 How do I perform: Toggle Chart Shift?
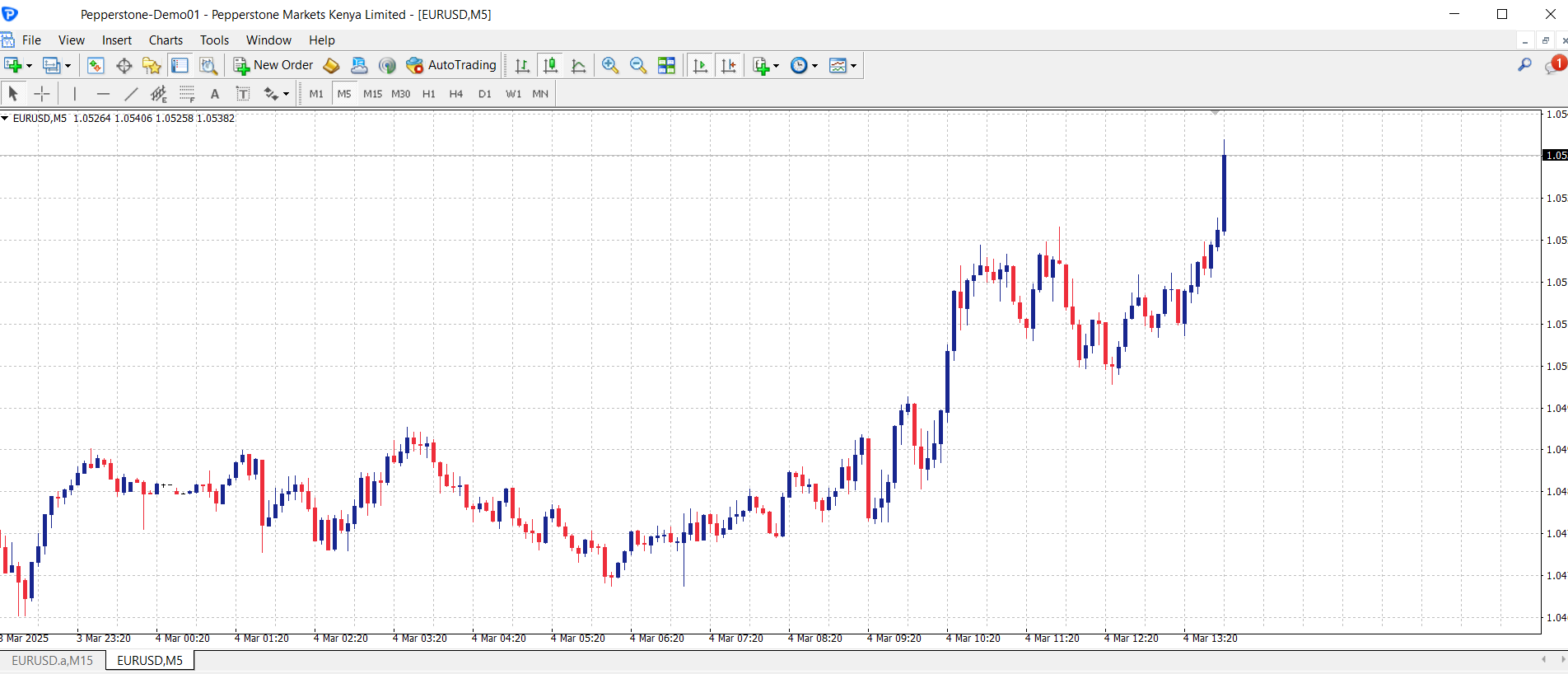pyautogui.click(x=729, y=65)
